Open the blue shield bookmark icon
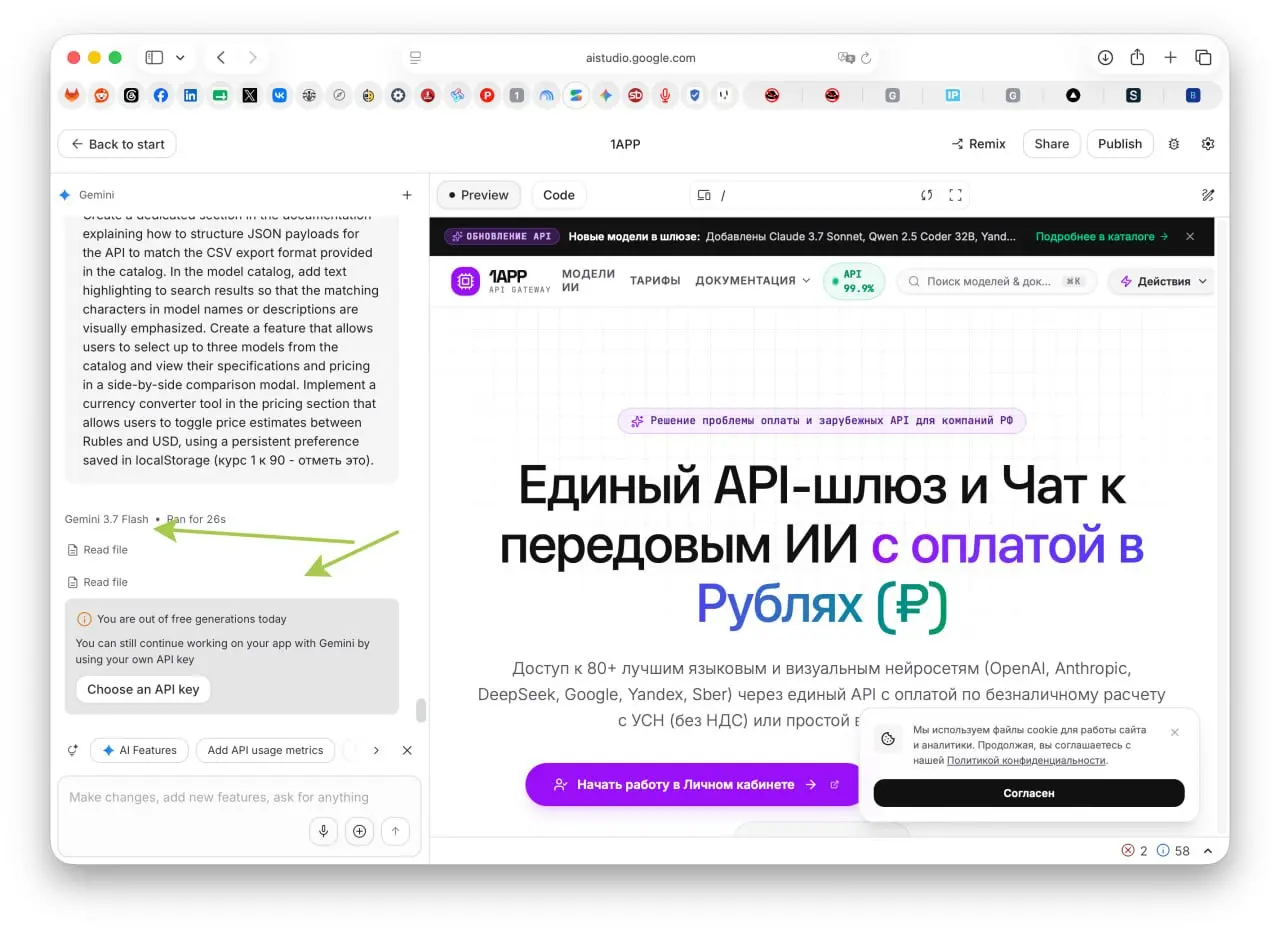Viewport: 1280px width, 931px height. click(695, 96)
